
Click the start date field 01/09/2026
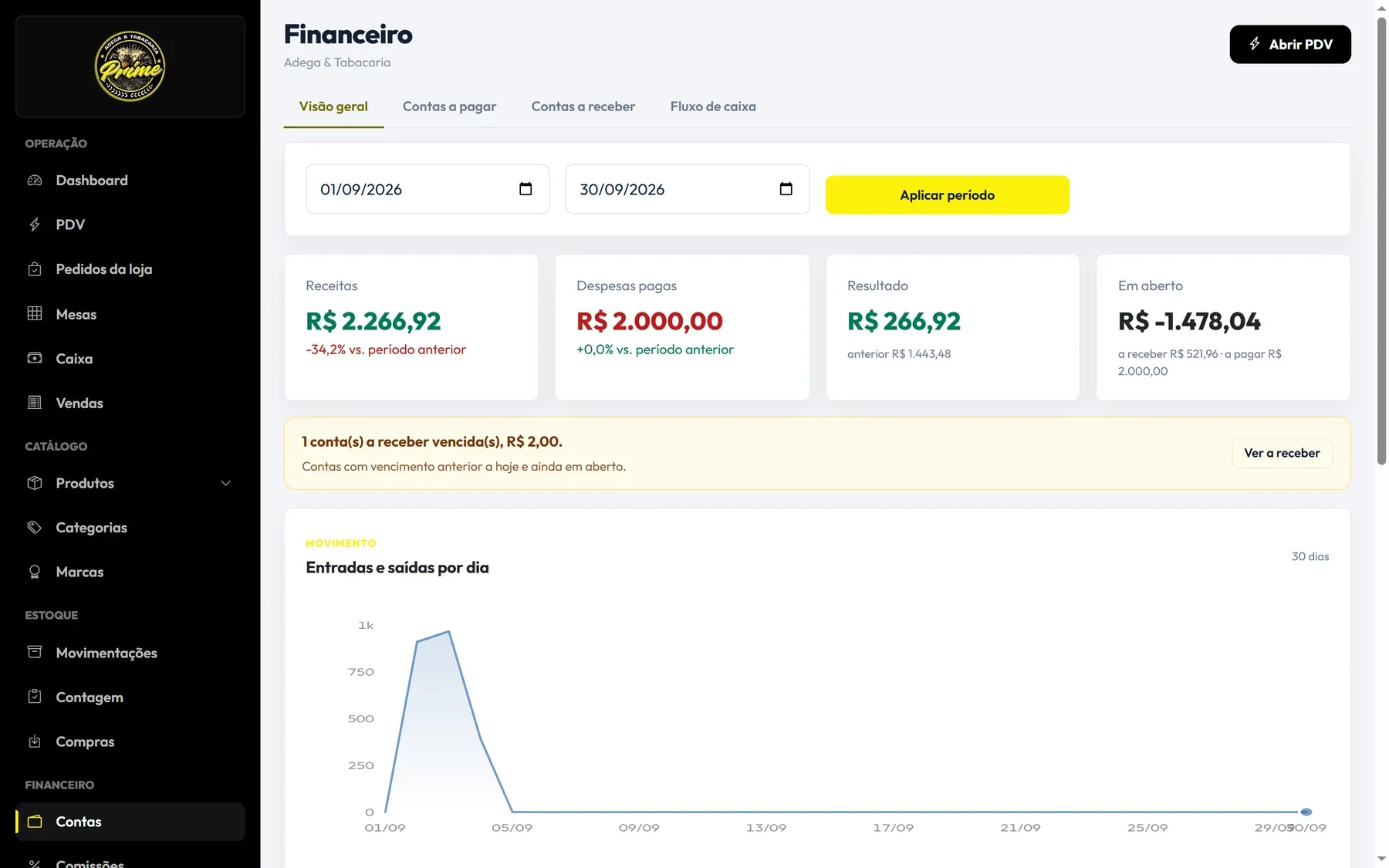tap(428, 189)
